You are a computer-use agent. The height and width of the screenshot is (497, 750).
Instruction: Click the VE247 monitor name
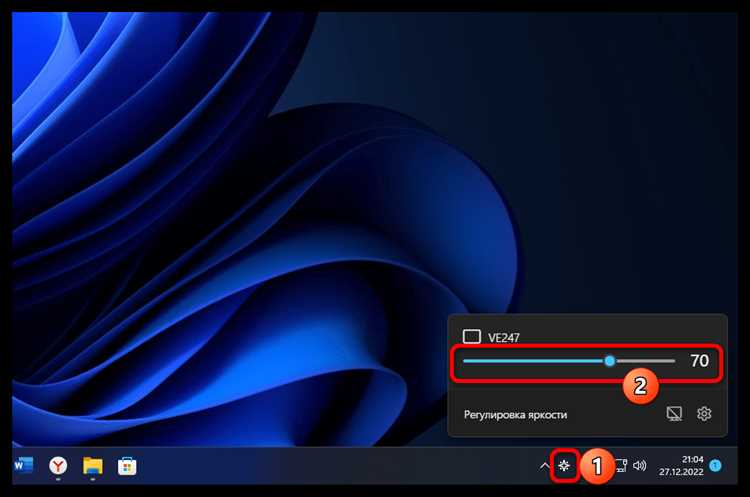point(504,338)
